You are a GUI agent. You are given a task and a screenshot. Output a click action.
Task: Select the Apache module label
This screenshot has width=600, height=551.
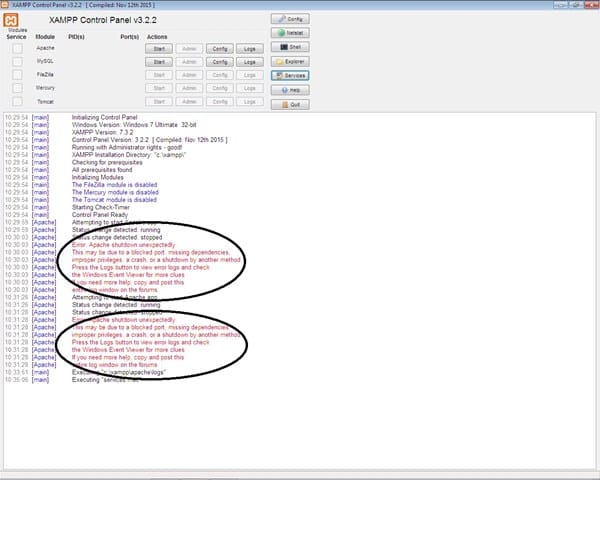point(45,48)
